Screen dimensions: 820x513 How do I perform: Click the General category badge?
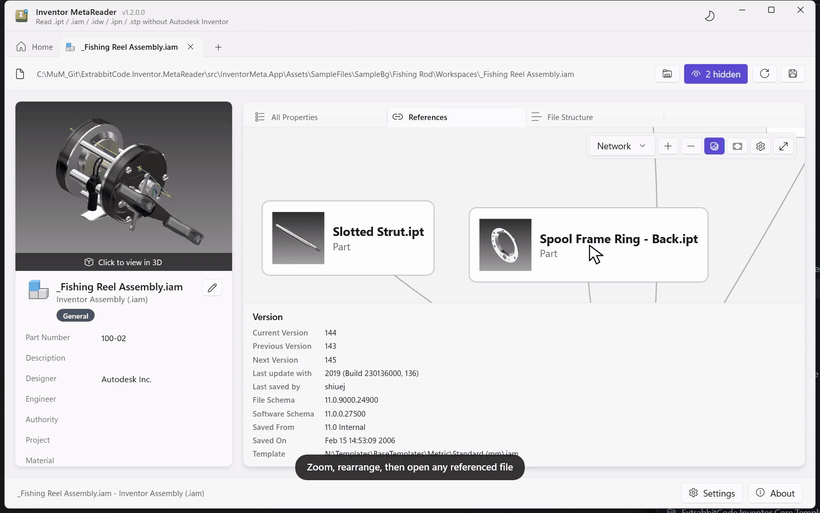(x=75, y=316)
